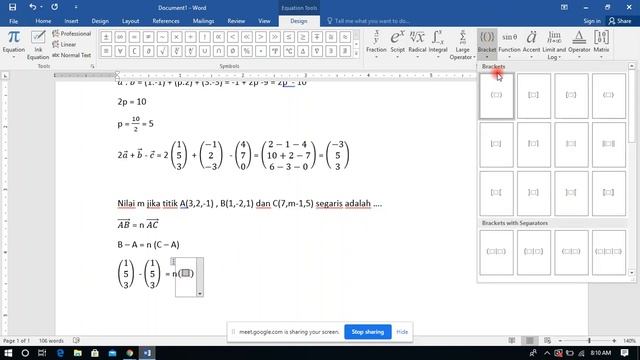Insert the square root symbol

pos(162,51)
